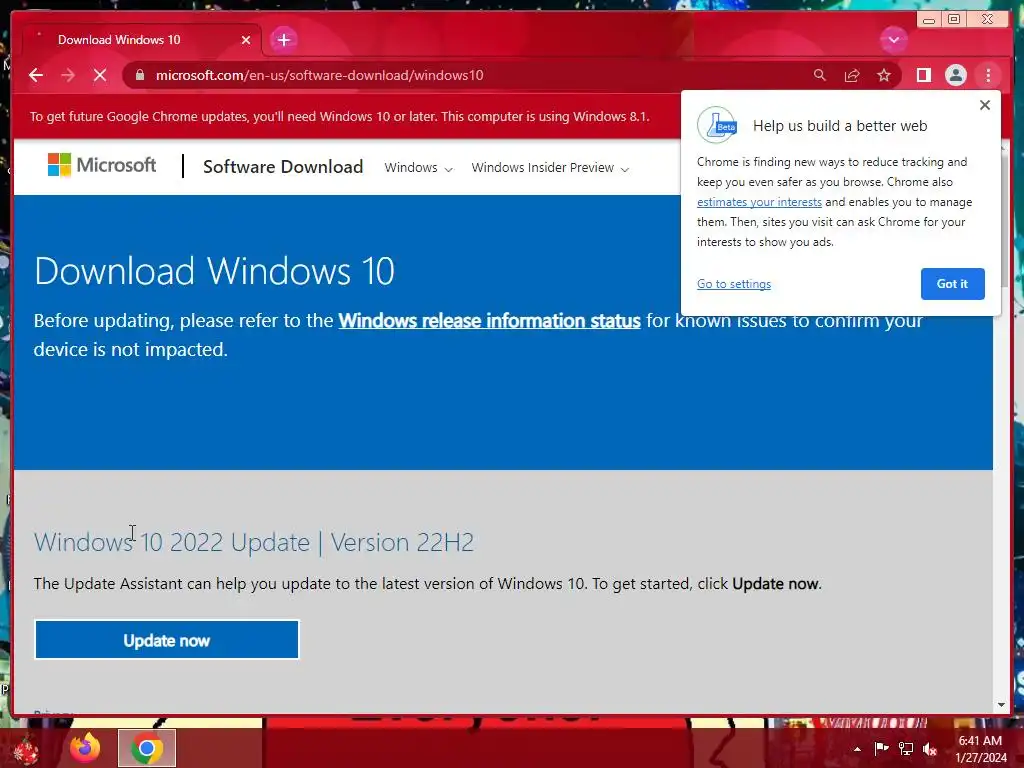Select the Download Windows 10 tab
1024x768 pixels.
(x=140, y=40)
